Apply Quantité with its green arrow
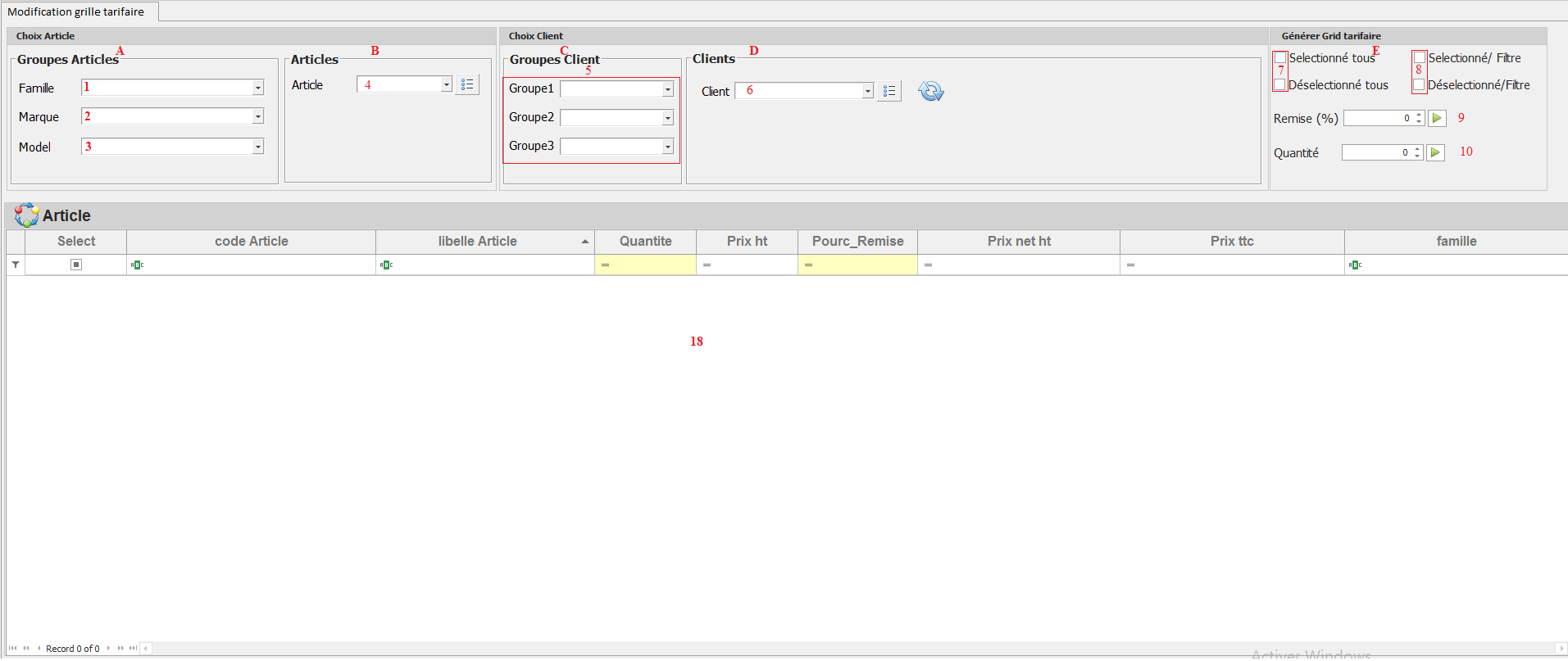The height and width of the screenshot is (661, 1568). coord(1435,152)
